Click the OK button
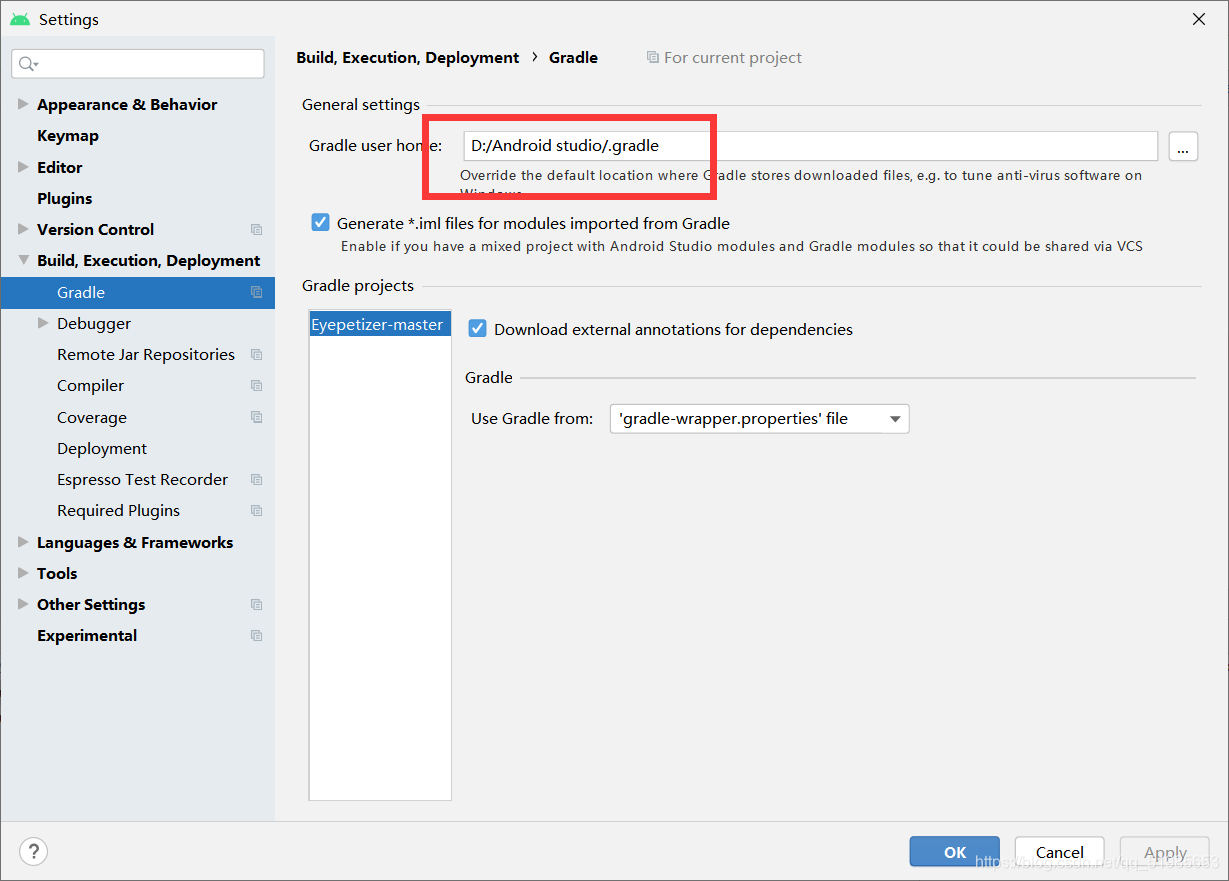 955,852
